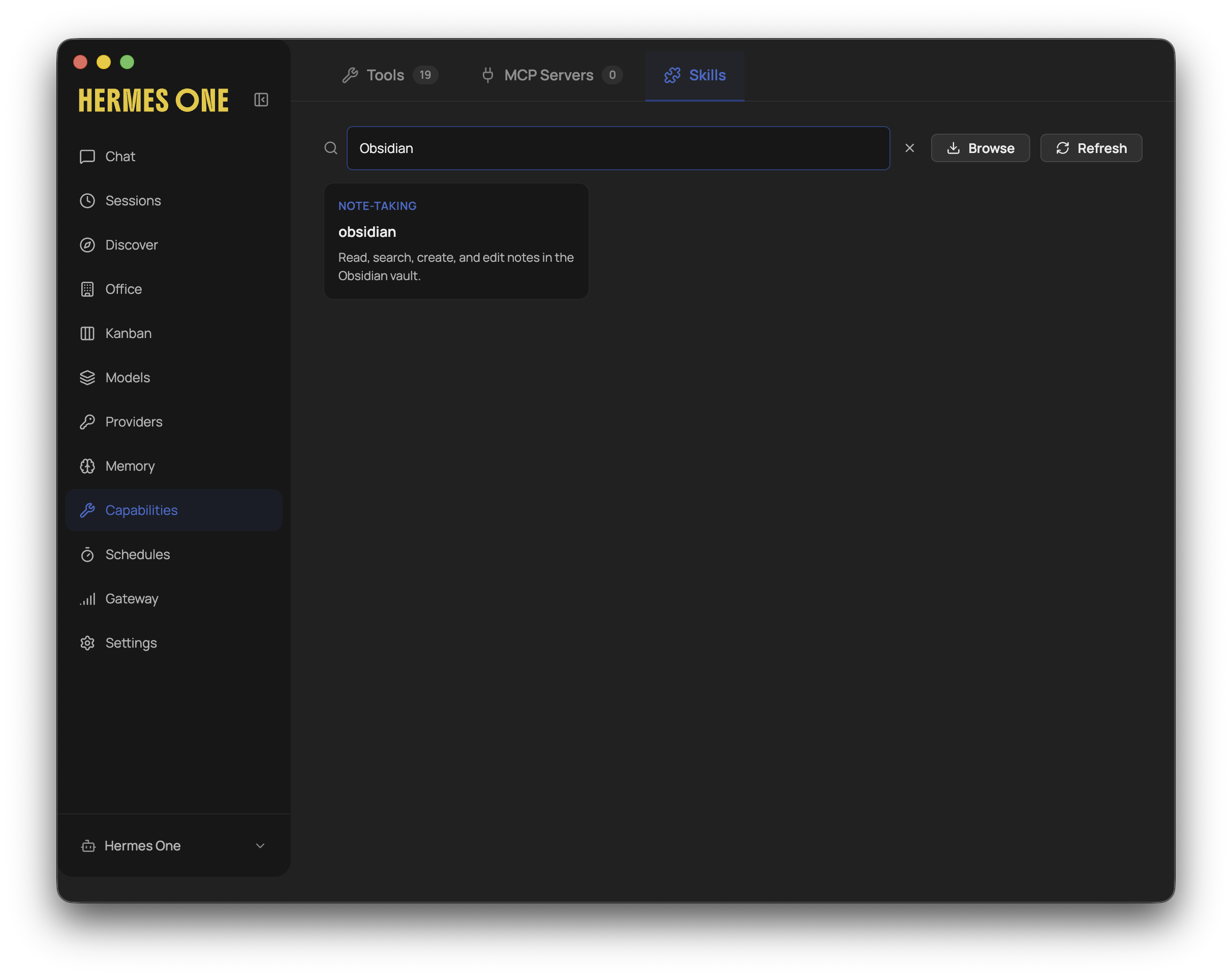Click the HERMES ONE logo
The width and height of the screenshot is (1232, 978).
coord(153,101)
